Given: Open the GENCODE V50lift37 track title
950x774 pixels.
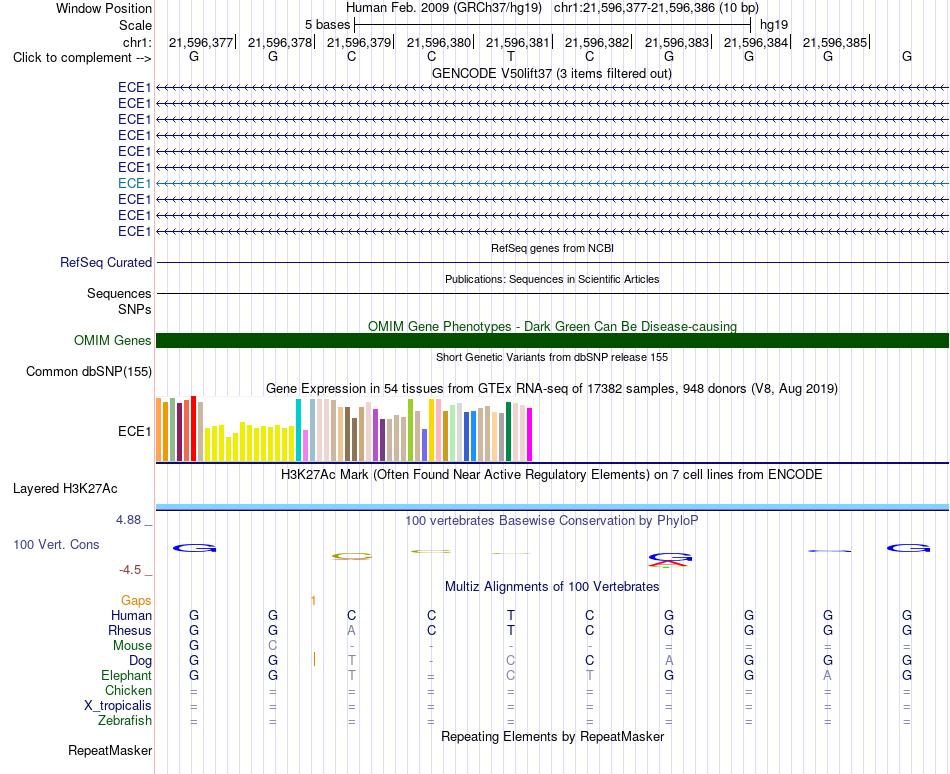Looking at the screenshot, I should (551, 73).
